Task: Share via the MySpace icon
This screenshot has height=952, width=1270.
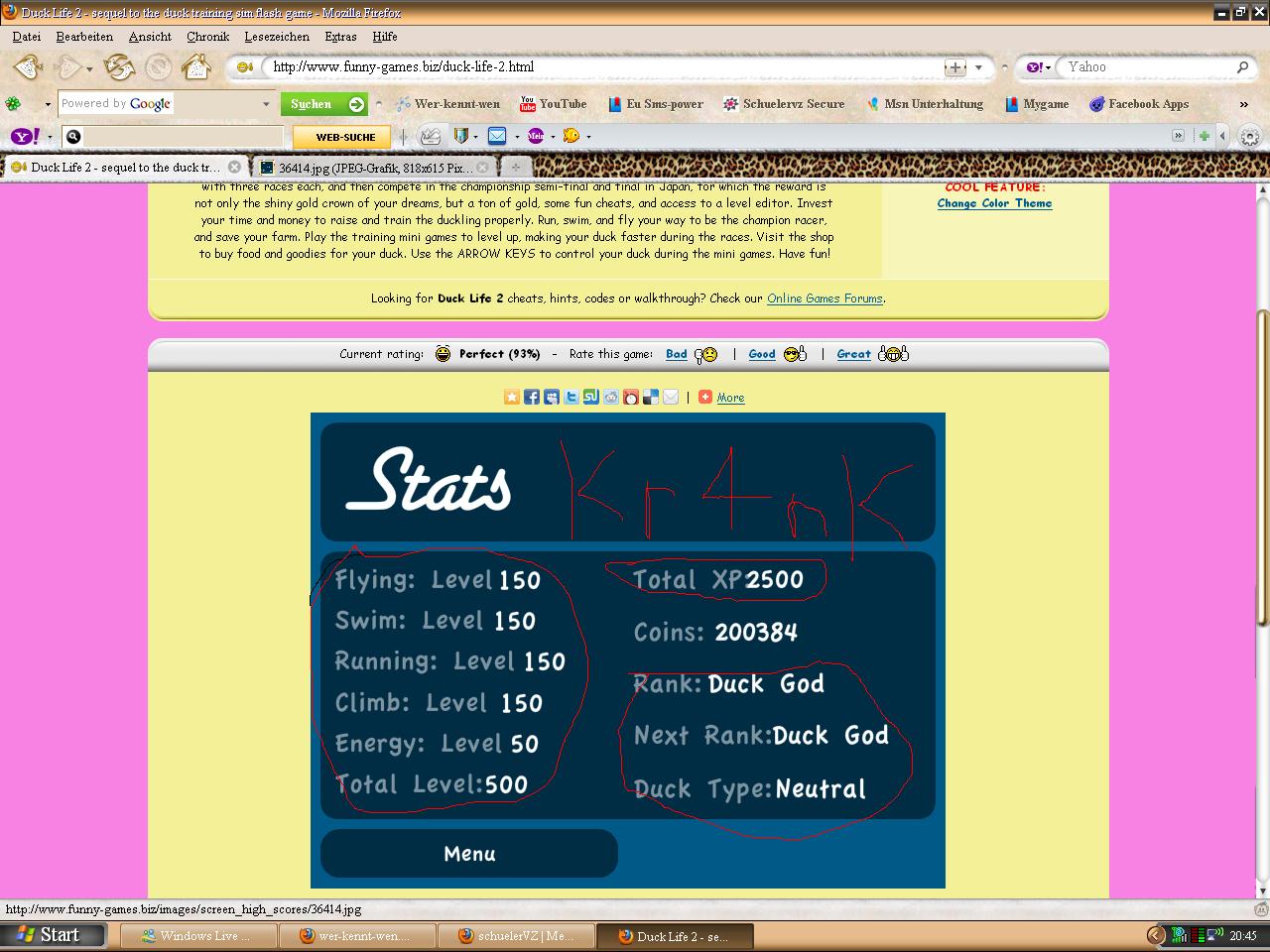Action: 552,397
